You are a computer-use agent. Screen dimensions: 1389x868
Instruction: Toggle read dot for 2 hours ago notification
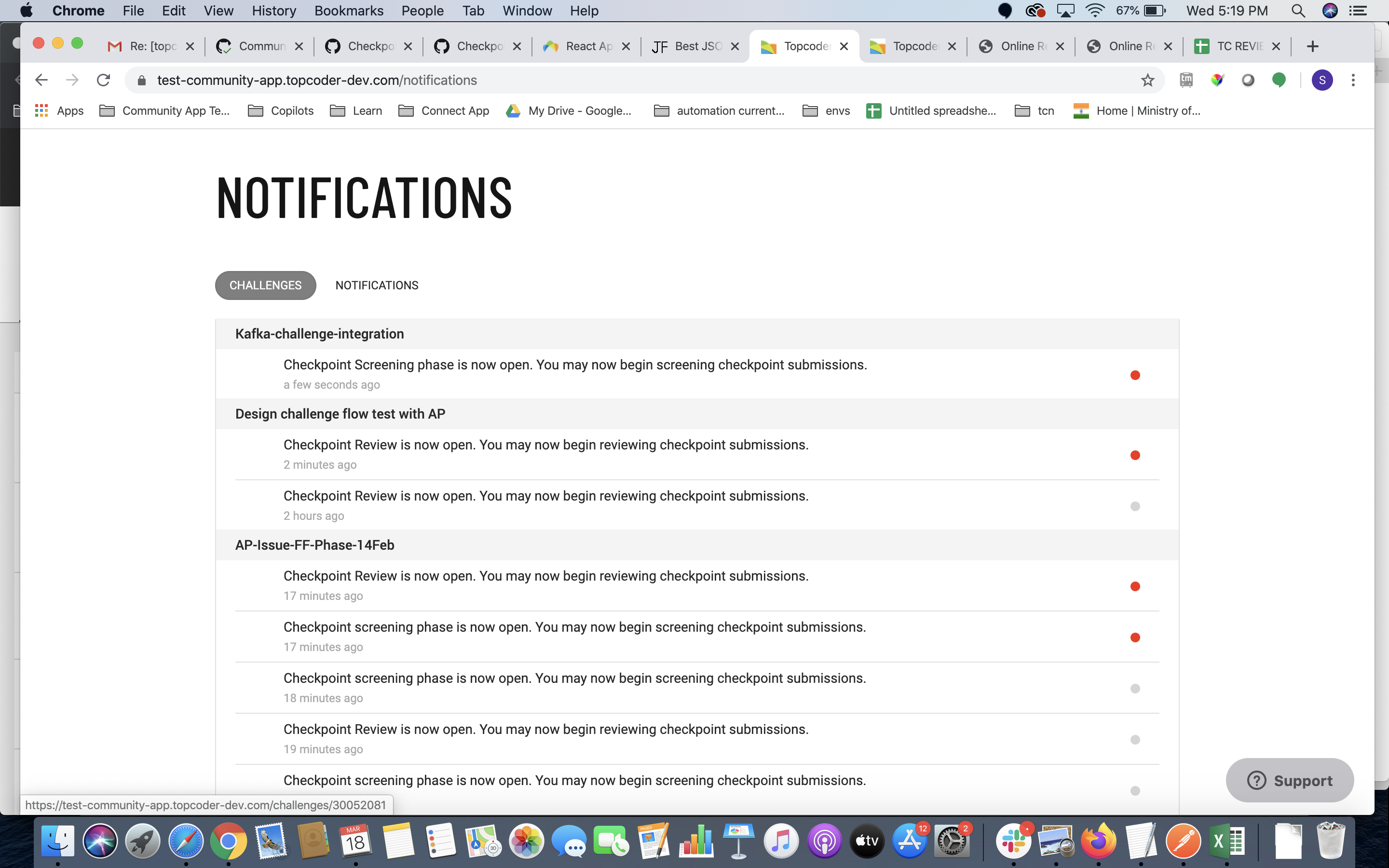point(1135,506)
